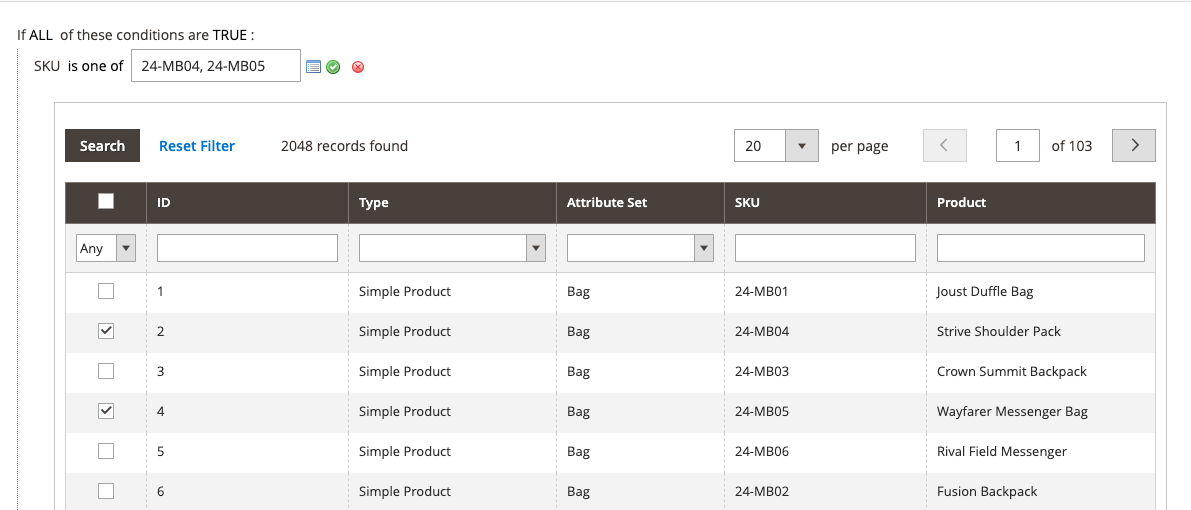Open the Type filter dropdown
The width and height of the screenshot is (1191, 510).
click(x=452, y=249)
